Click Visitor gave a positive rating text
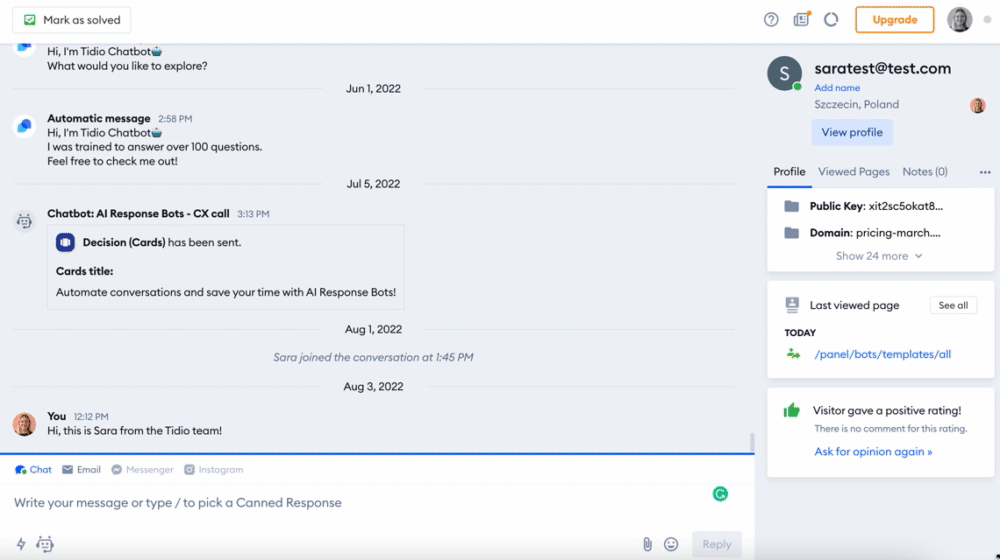1000x560 pixels. [x=886, y=411]
